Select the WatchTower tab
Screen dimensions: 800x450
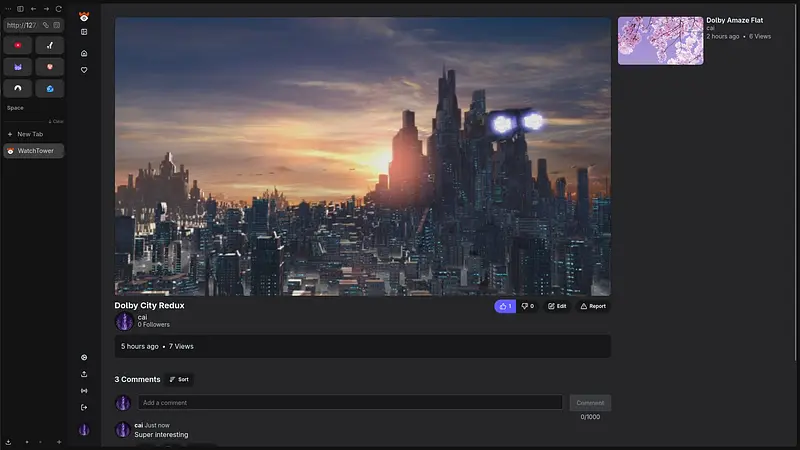(34, 151)
